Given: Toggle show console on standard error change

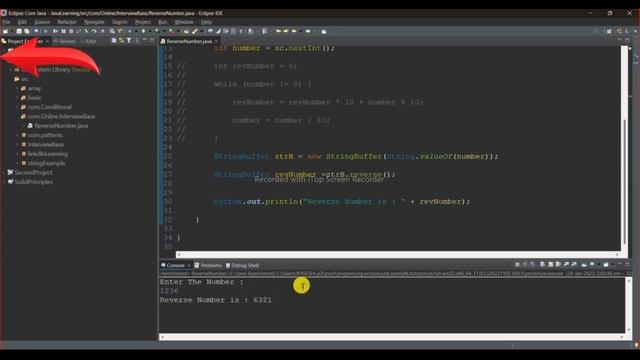Looking at the screenshot, I should pos(574,264).
